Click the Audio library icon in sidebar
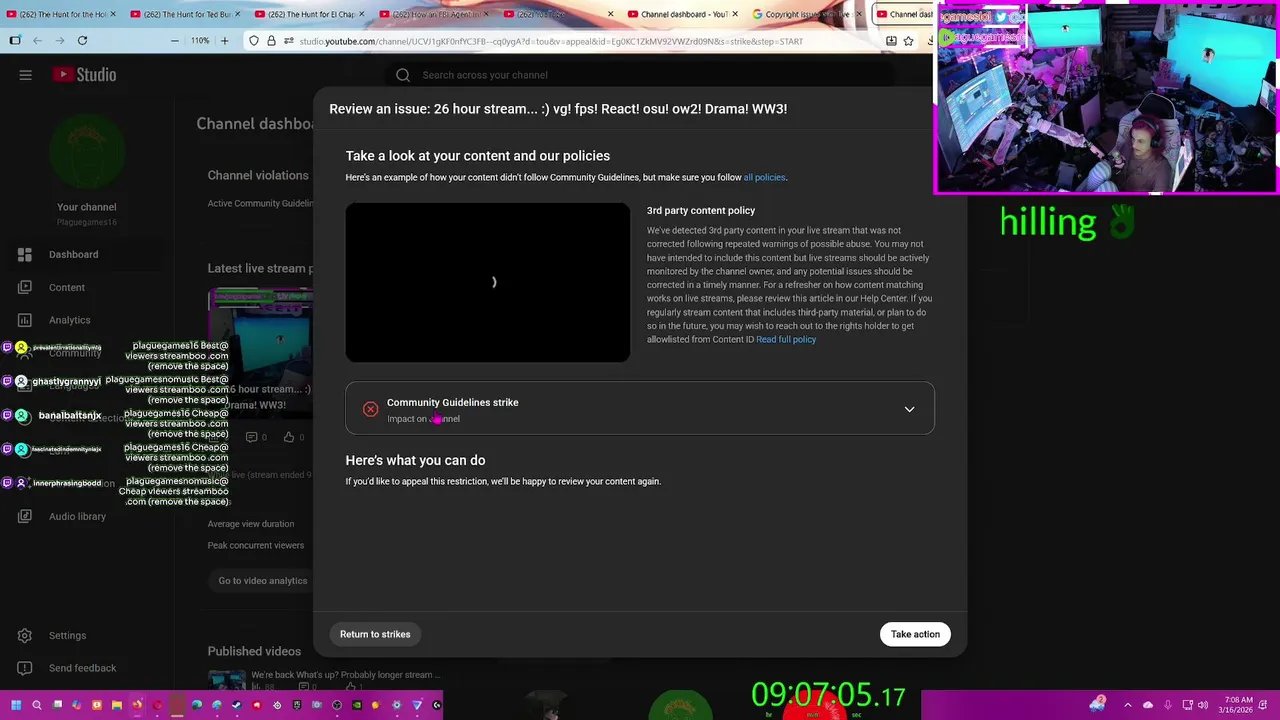 click(25, 516)
